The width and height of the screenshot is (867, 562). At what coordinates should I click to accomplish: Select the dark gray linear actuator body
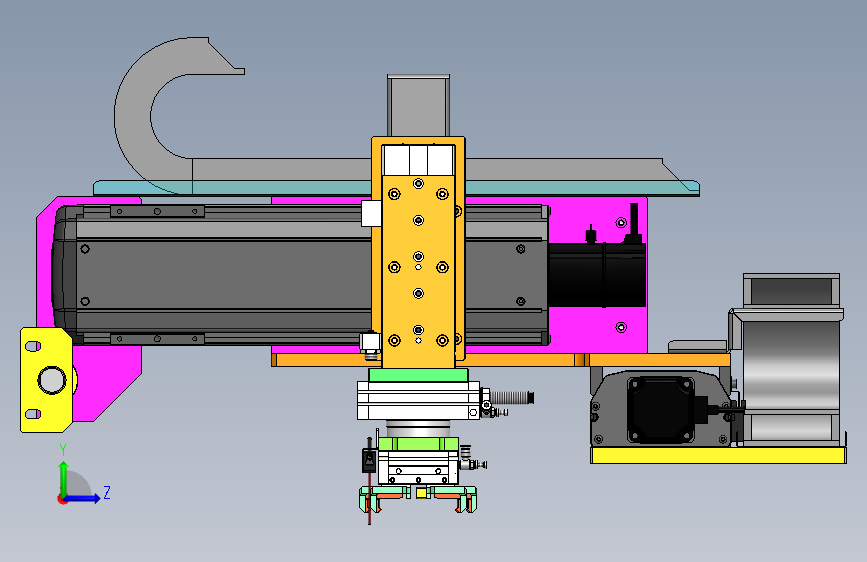(221, 275)
